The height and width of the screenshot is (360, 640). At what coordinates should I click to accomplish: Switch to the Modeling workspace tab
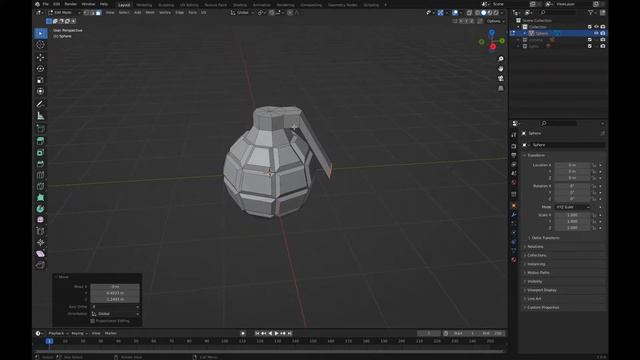[144, 5]
